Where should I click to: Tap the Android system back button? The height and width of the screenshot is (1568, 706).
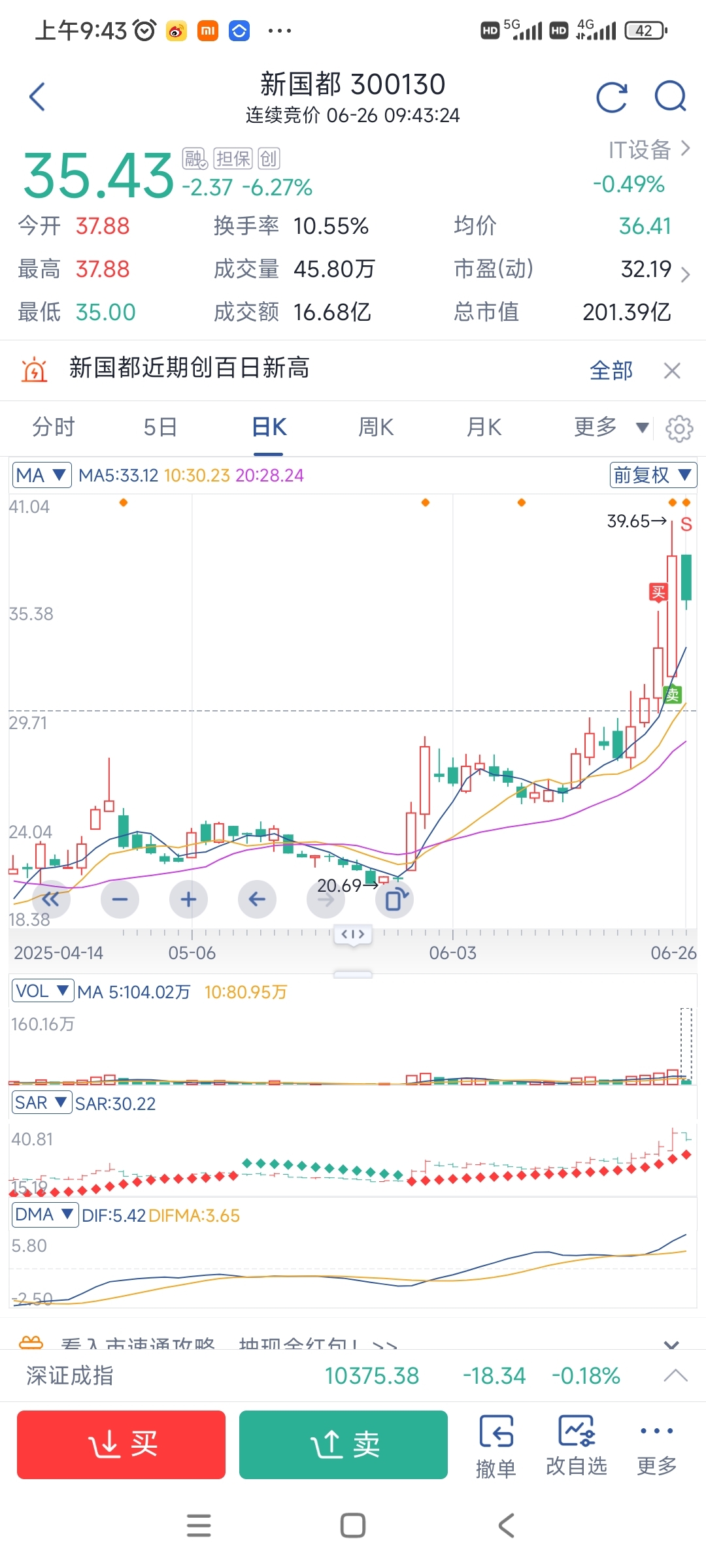coord(507,1526)
